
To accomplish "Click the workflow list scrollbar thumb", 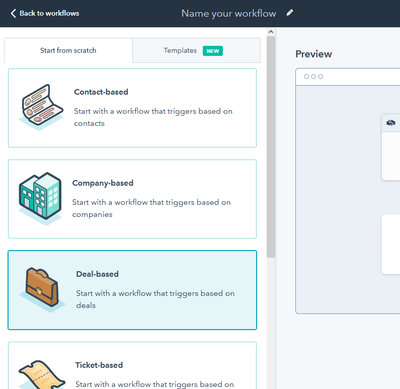I will click(x=271, y=147).
